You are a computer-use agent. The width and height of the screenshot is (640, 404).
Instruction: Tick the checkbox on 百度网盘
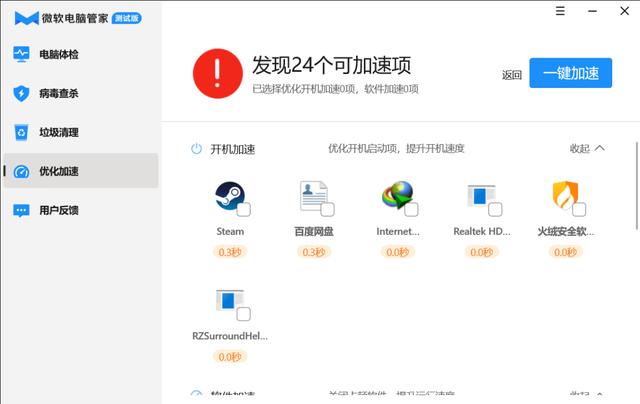(x=327, y=209)
